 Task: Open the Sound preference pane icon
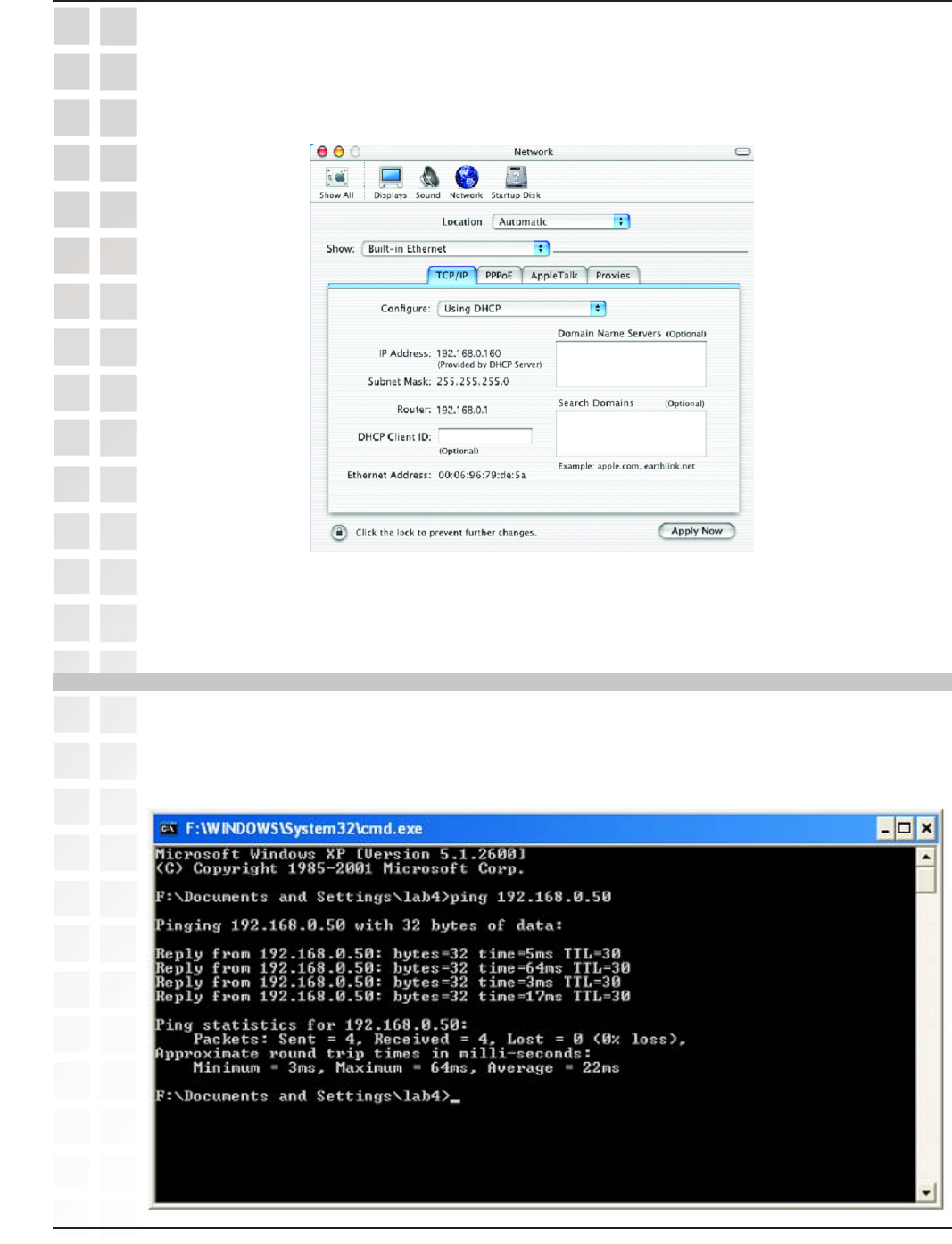(428, 183)
